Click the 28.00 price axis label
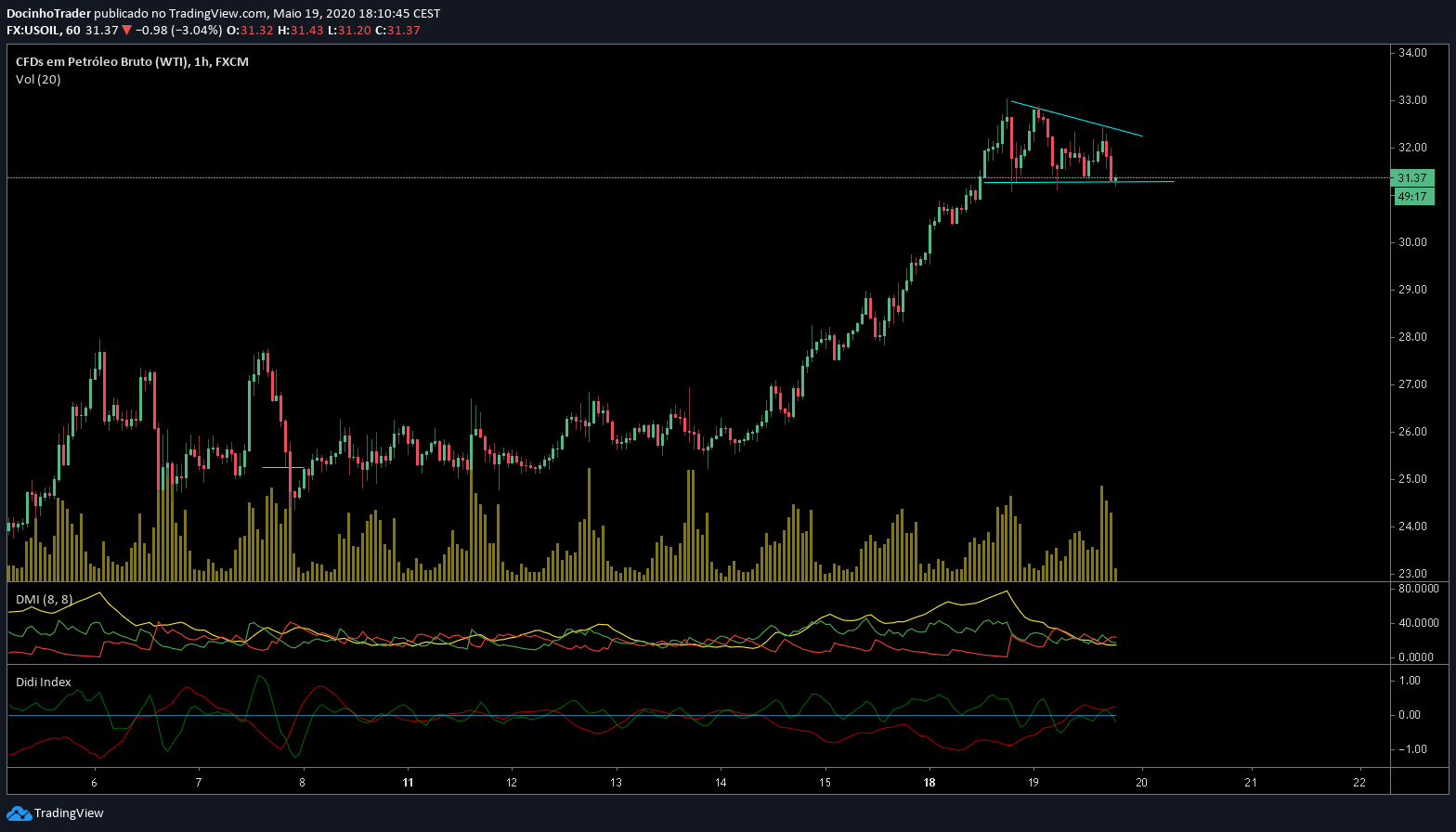1456x832 pixels. click(1412, 337)
